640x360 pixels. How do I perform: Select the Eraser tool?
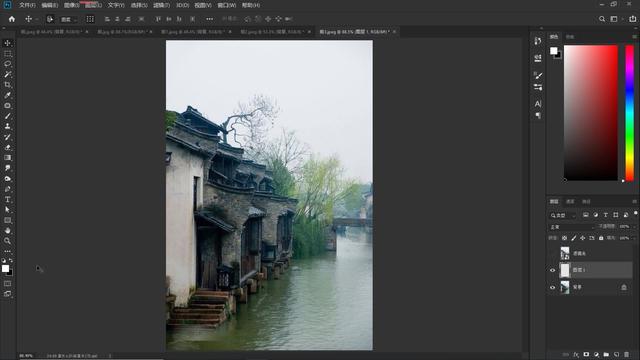pos(7,147)
